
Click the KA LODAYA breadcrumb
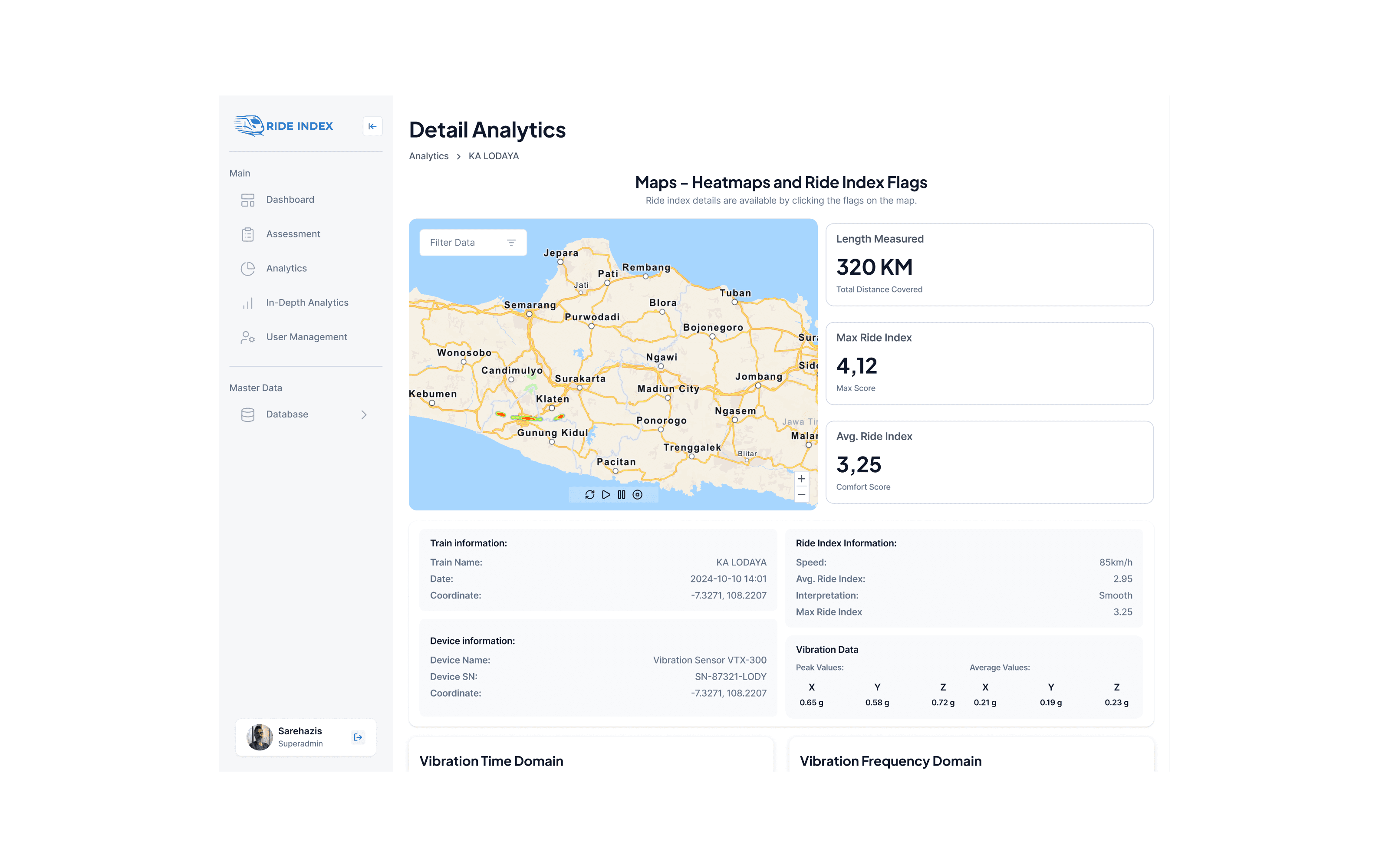point(494,156)
